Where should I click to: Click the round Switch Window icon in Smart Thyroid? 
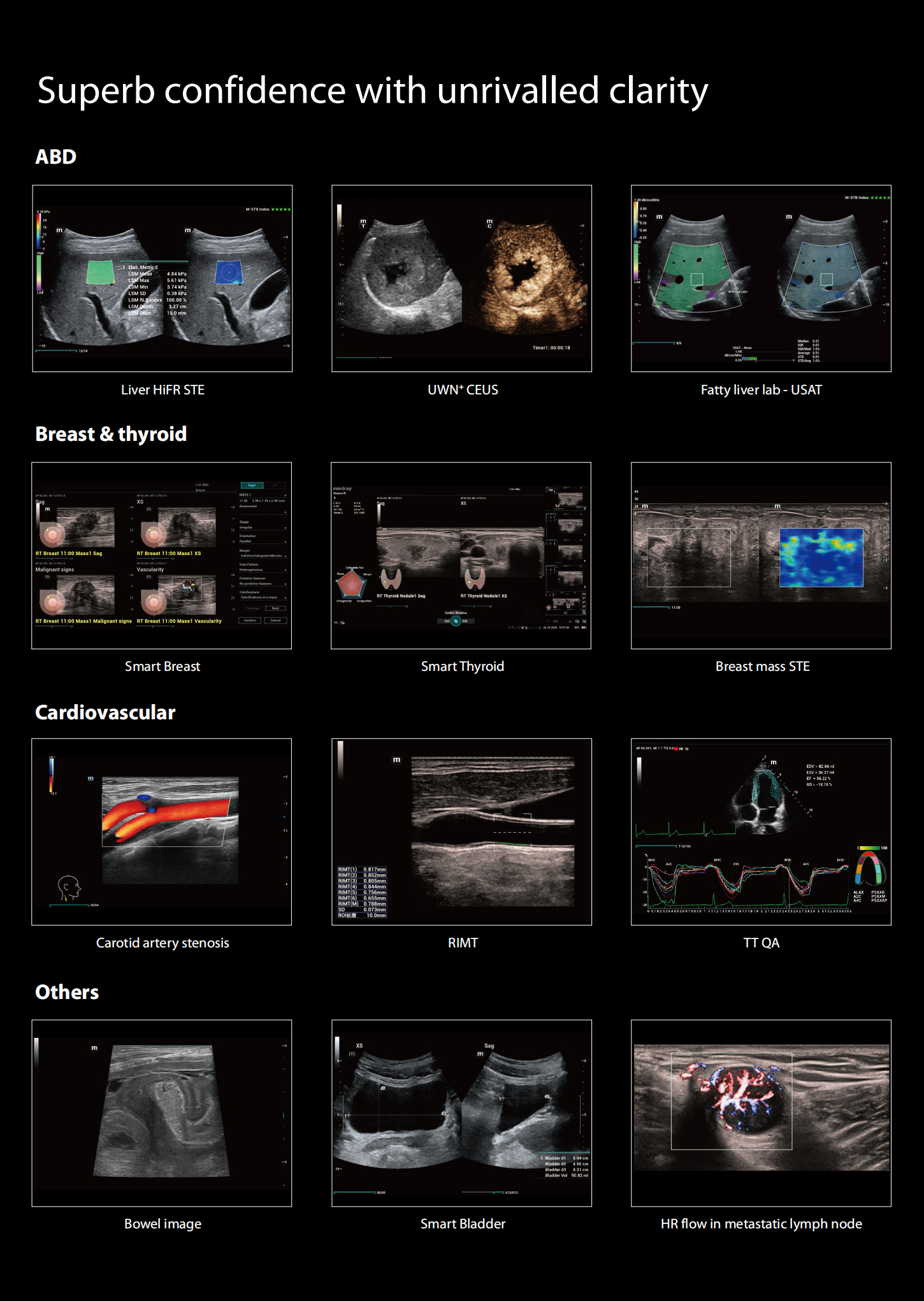456,621
